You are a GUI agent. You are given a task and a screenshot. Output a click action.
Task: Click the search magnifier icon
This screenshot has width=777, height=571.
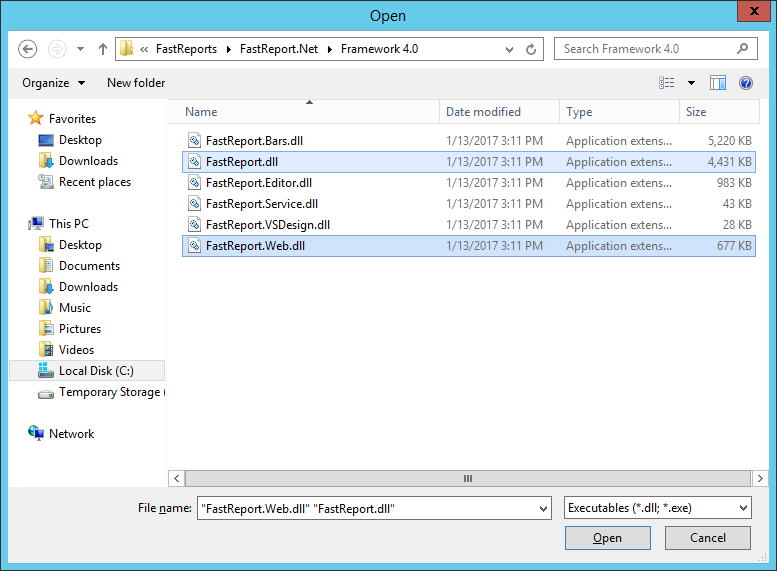(x=742, y=49)
